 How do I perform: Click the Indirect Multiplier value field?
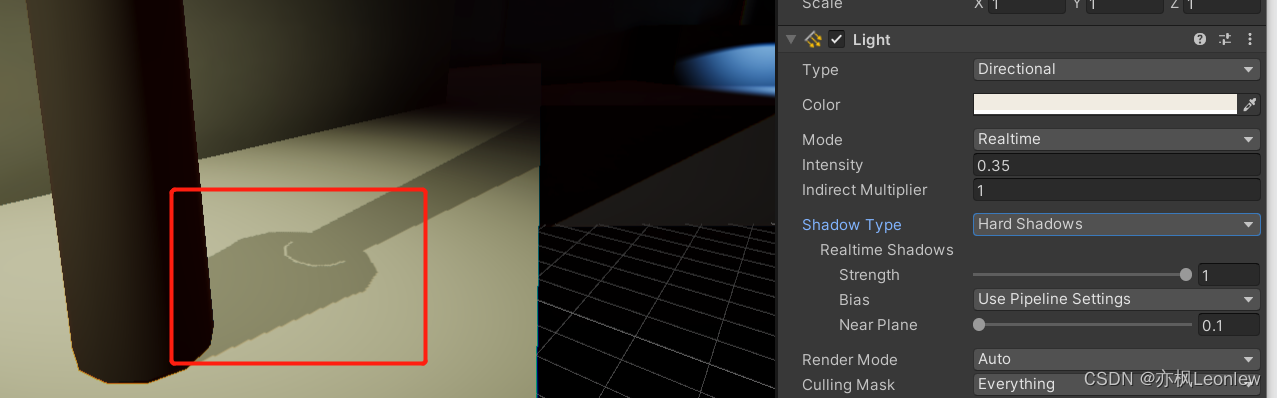click(1116, 190)
